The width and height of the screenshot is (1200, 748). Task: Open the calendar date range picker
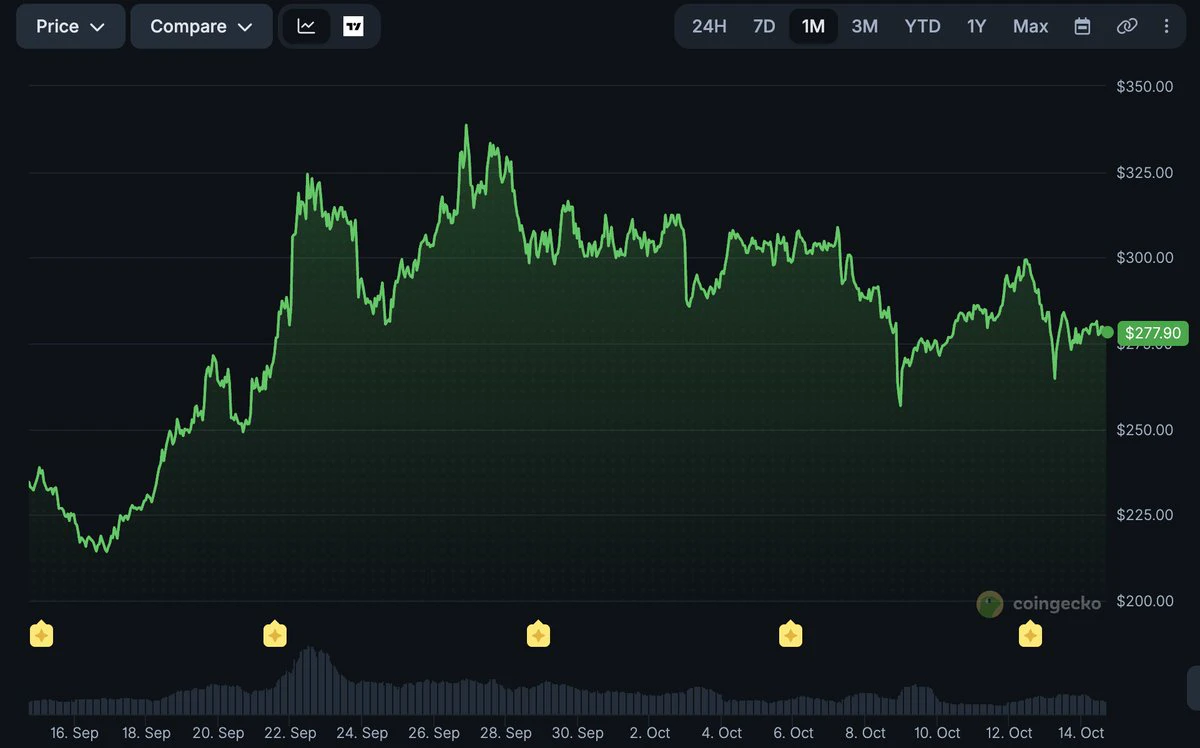[x=1082, y=26]
